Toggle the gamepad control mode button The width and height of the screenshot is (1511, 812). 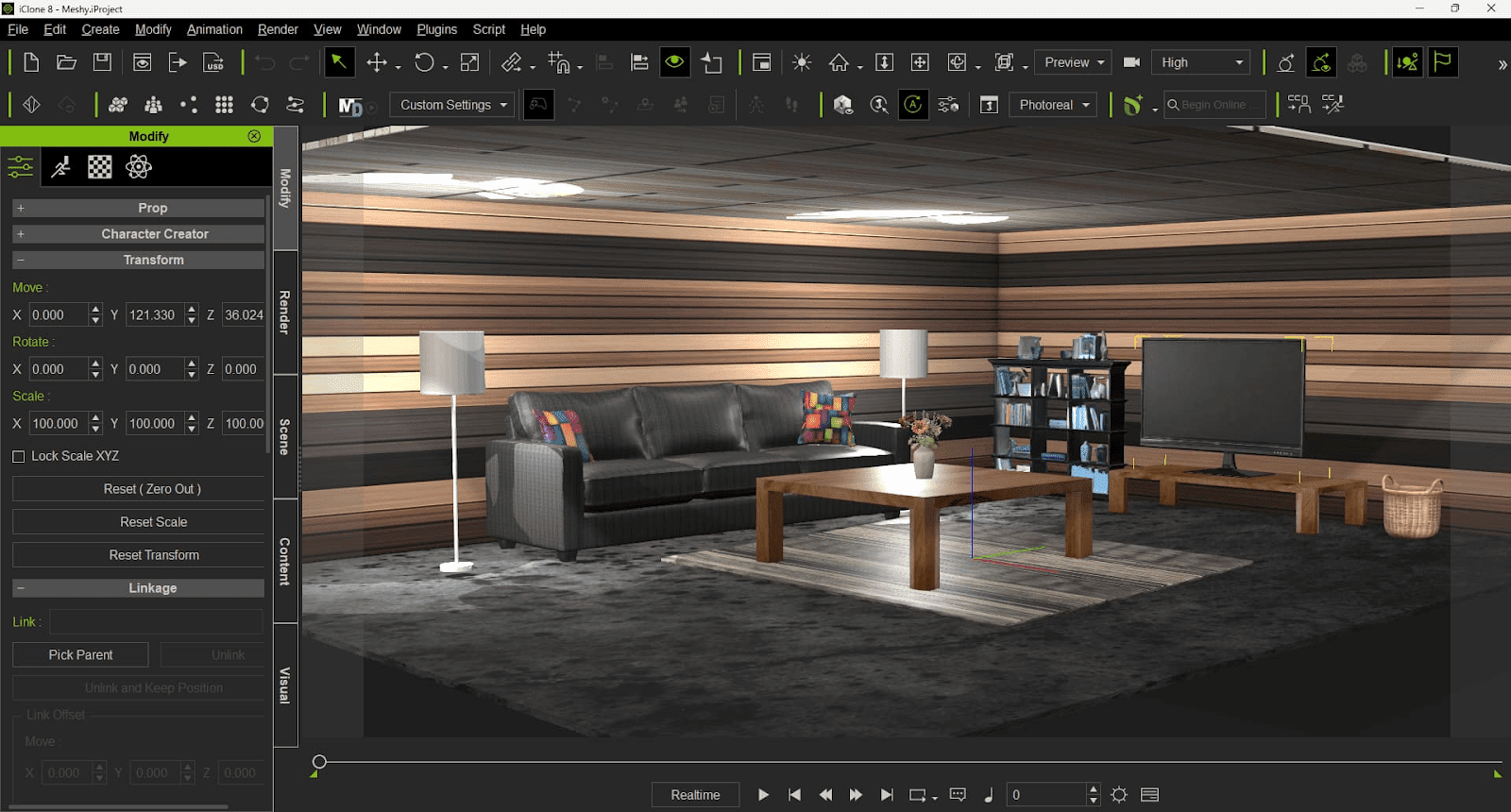pyautogui.click(x=538, y=105)
